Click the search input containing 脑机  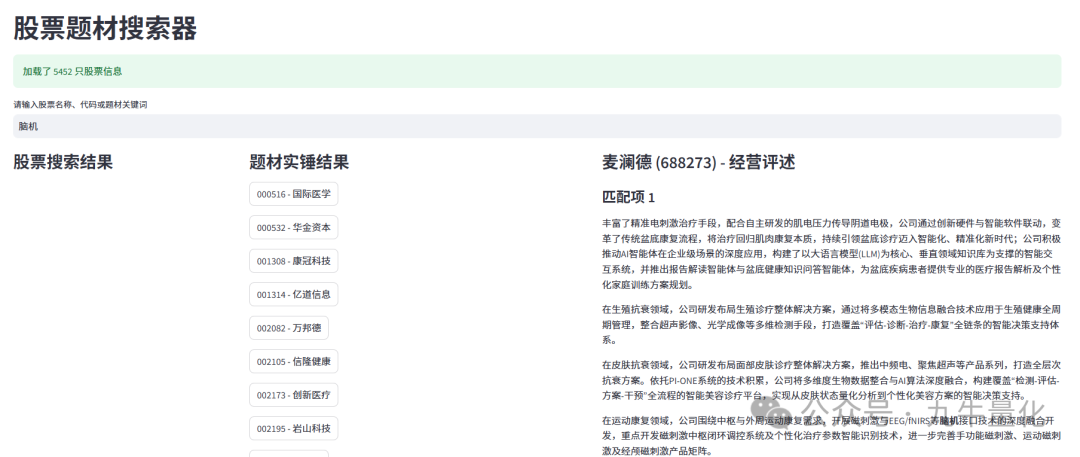click(x=537, y=126)
